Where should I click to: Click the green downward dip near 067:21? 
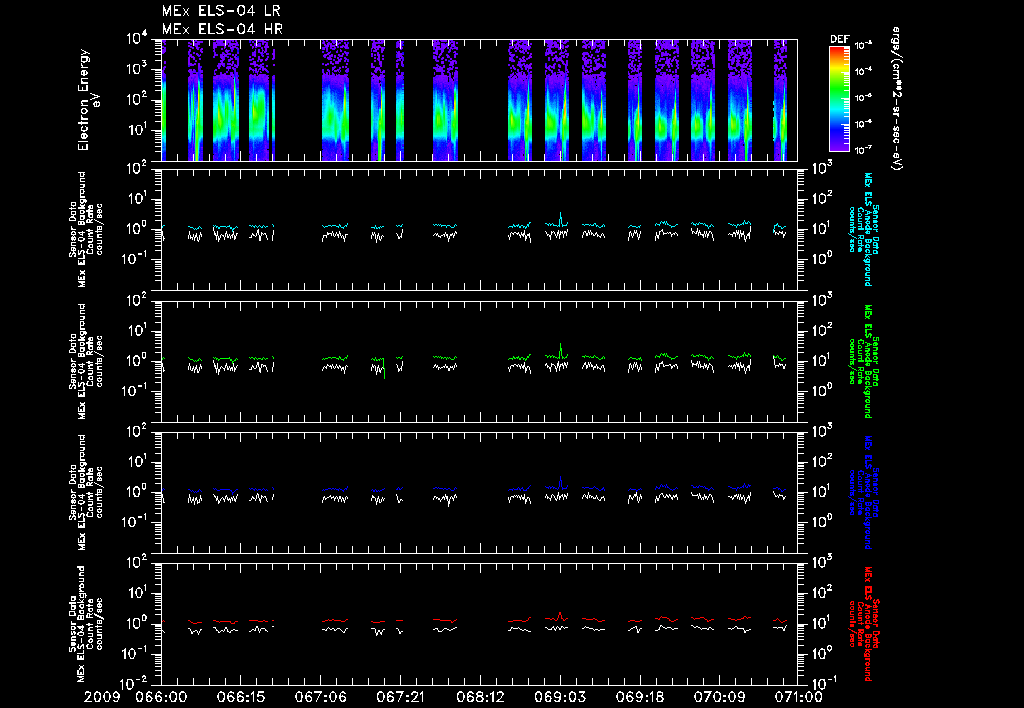tap(385, 368)
